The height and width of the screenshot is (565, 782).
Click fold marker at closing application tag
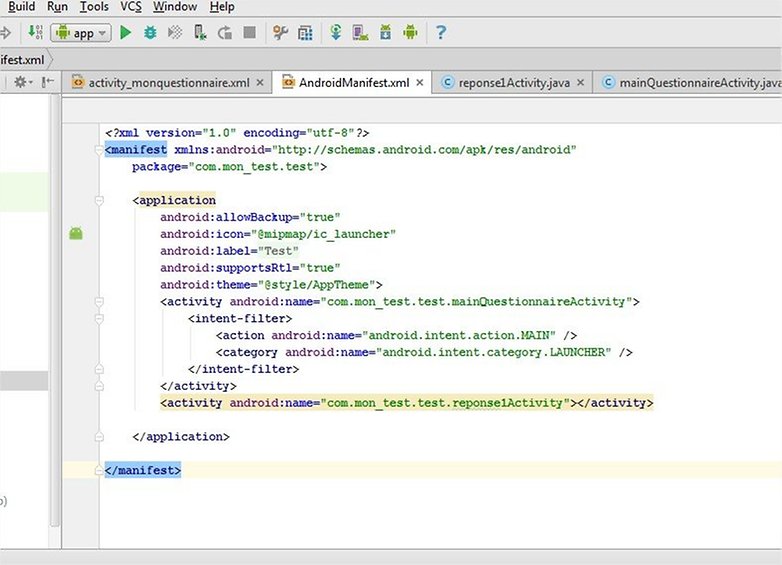pyautogui.click(x=99, y=437)
